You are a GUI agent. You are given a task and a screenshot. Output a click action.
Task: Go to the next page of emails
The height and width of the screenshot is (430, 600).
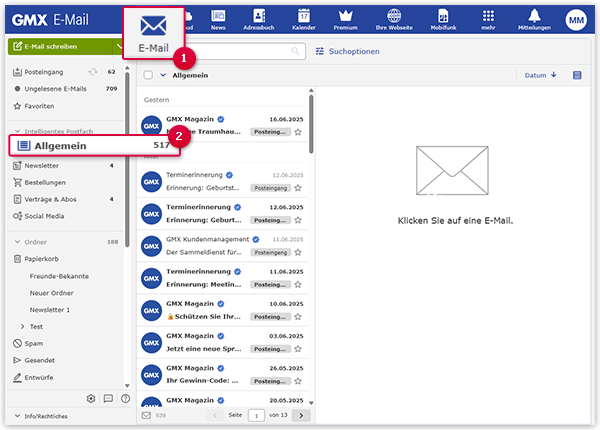(x=301, y=415)
